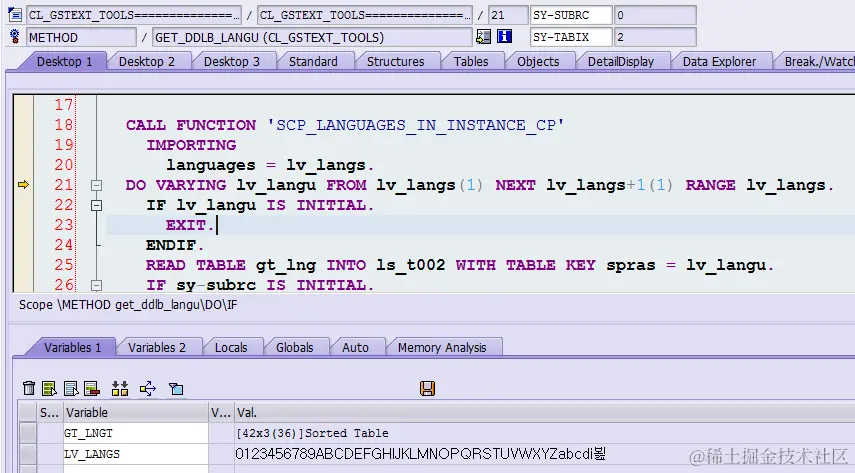Click the SY-SUBRC value field showing 0

click(x=655, y=15)
